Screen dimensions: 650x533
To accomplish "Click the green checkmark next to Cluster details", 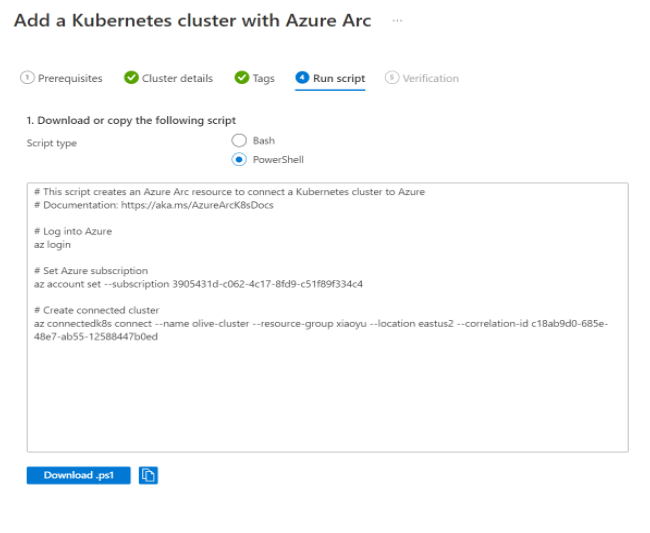I will click(131, 78).
